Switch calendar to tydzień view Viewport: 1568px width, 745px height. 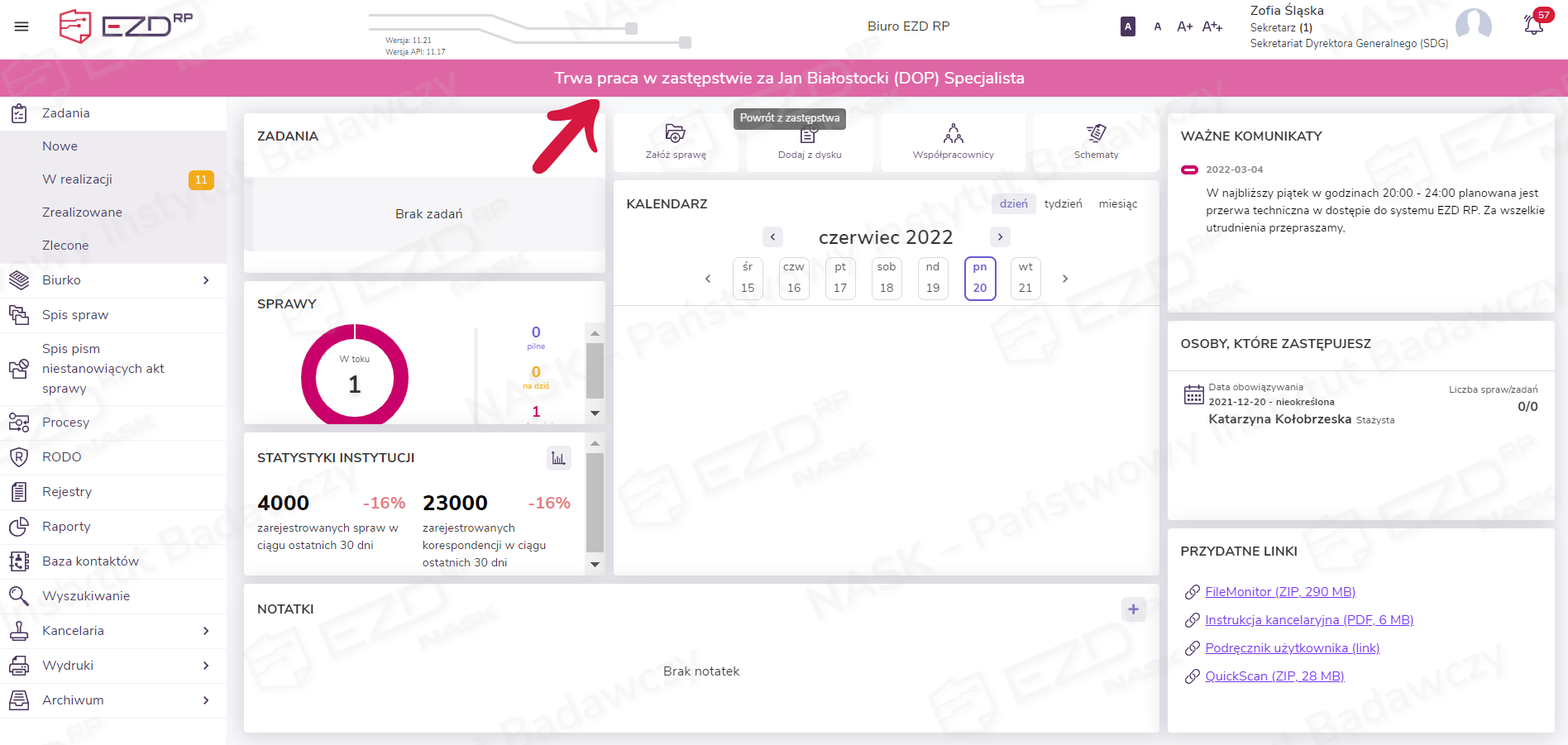pyautogui.click(x=1063, y=203)
